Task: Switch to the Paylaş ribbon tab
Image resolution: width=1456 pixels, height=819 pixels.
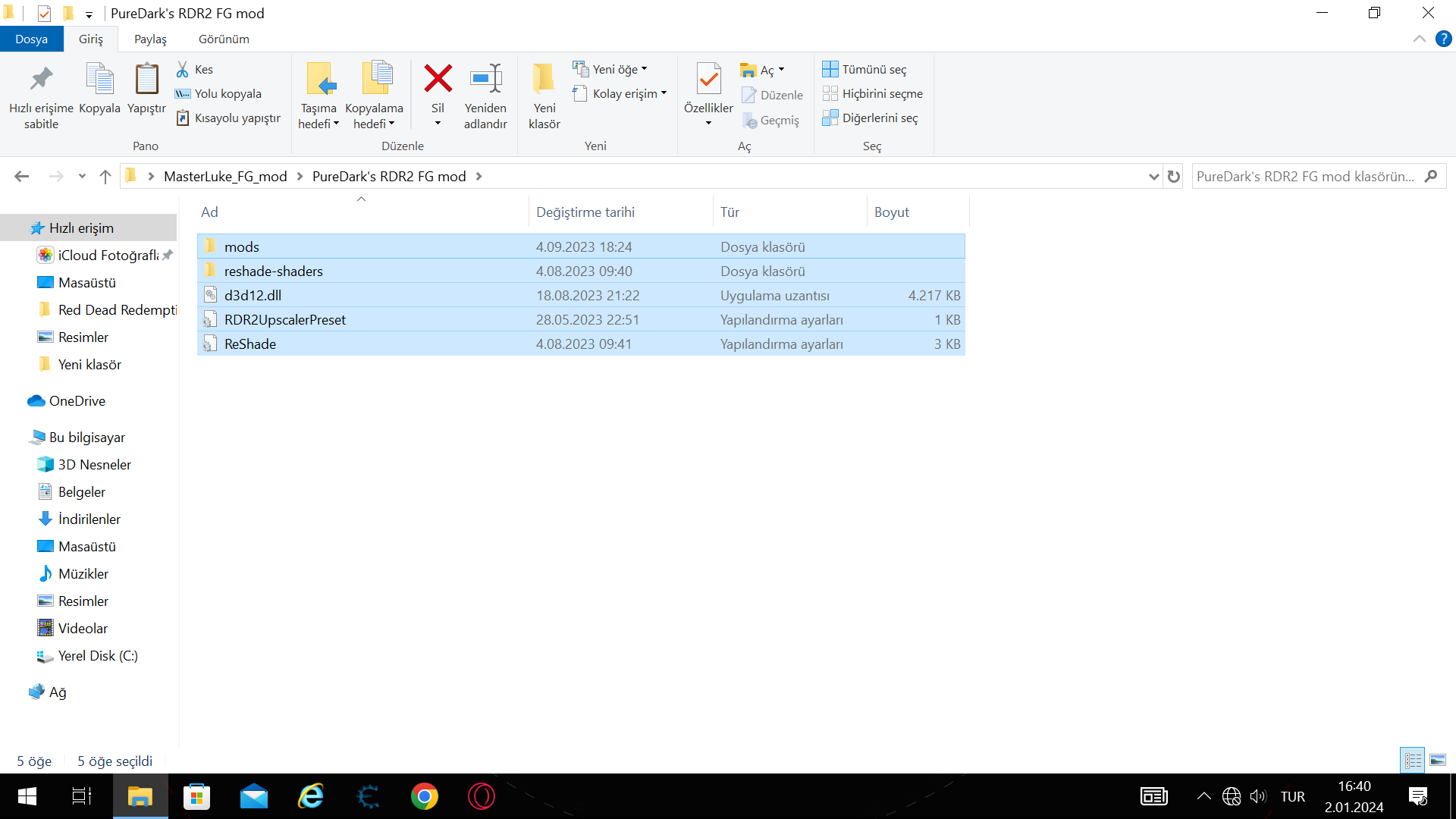Action: (150, 39)
